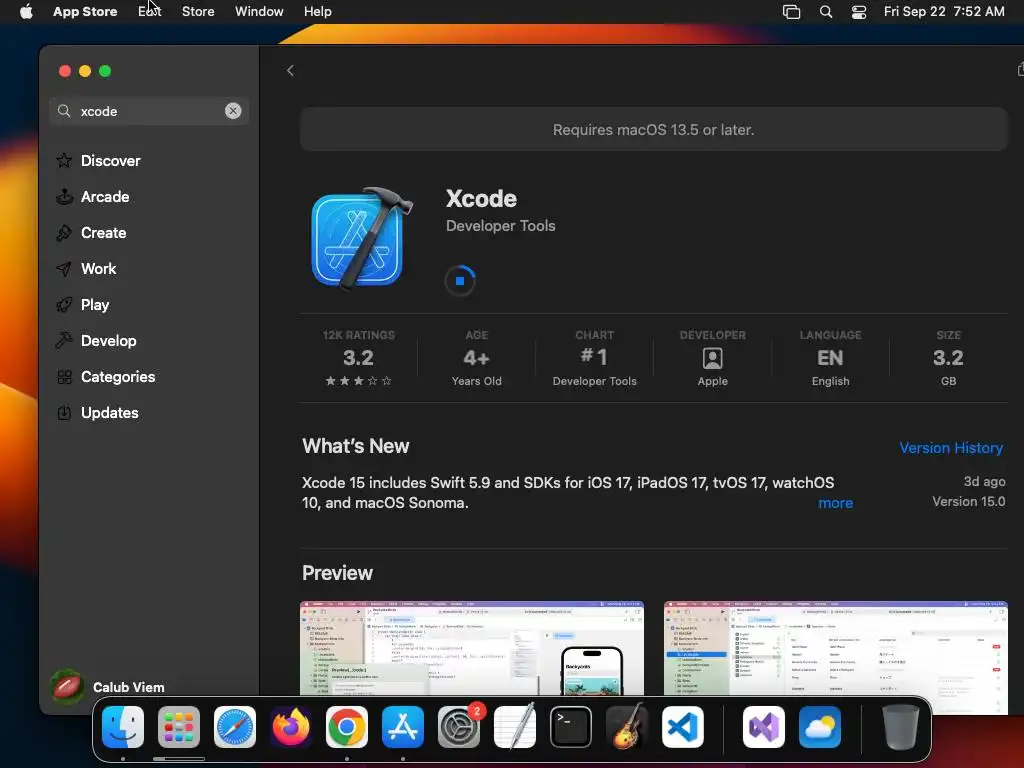
Task: Click in the xcode search field
Action: (149, 111)
